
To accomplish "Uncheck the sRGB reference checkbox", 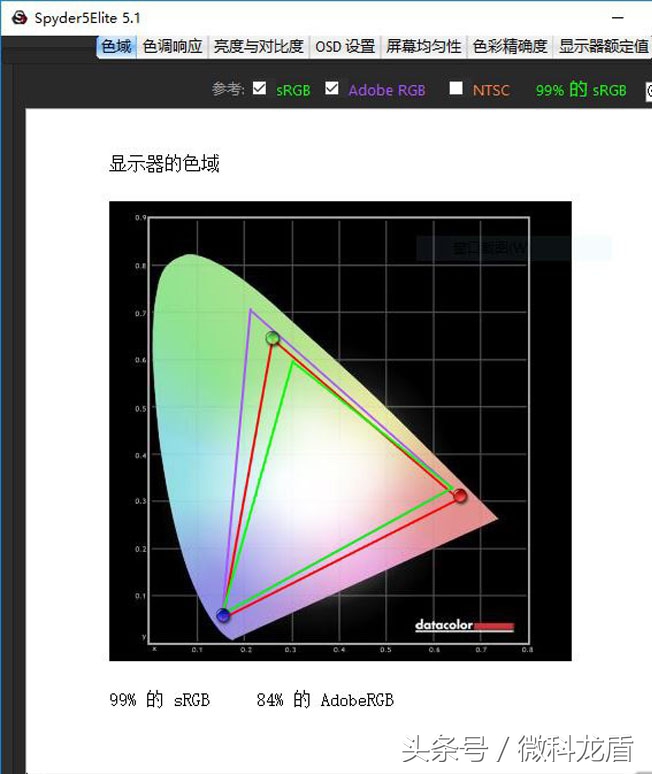I will coord(259,88).
